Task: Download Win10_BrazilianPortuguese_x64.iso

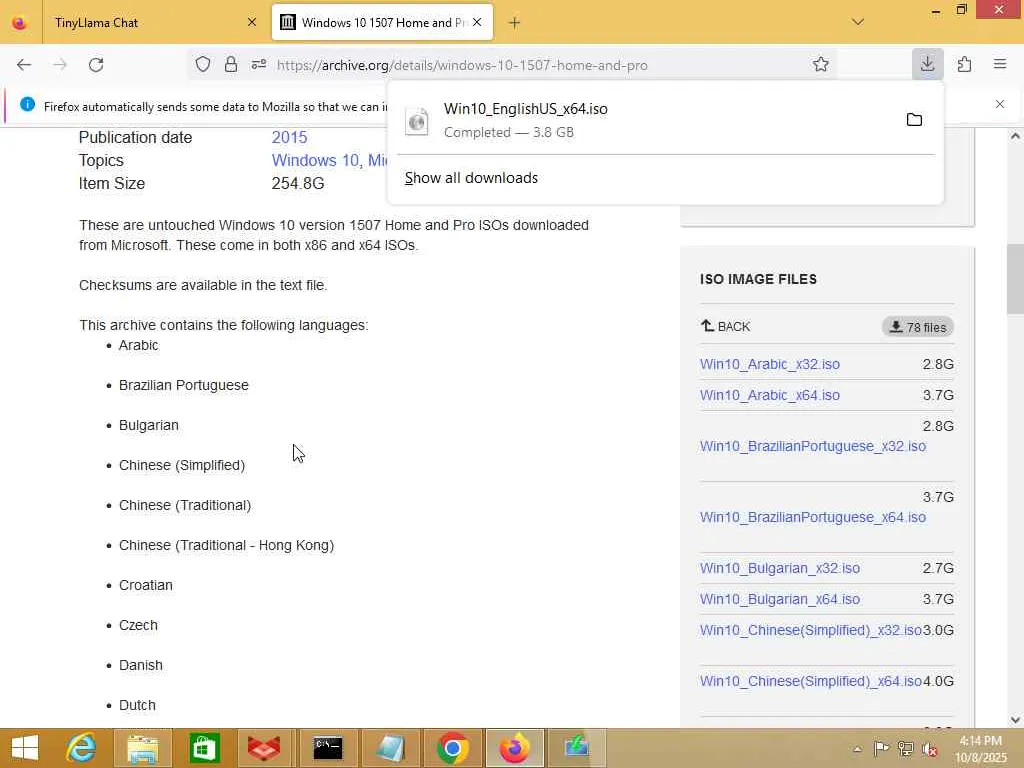Action: pyautogui.click(x=813, y=517)
